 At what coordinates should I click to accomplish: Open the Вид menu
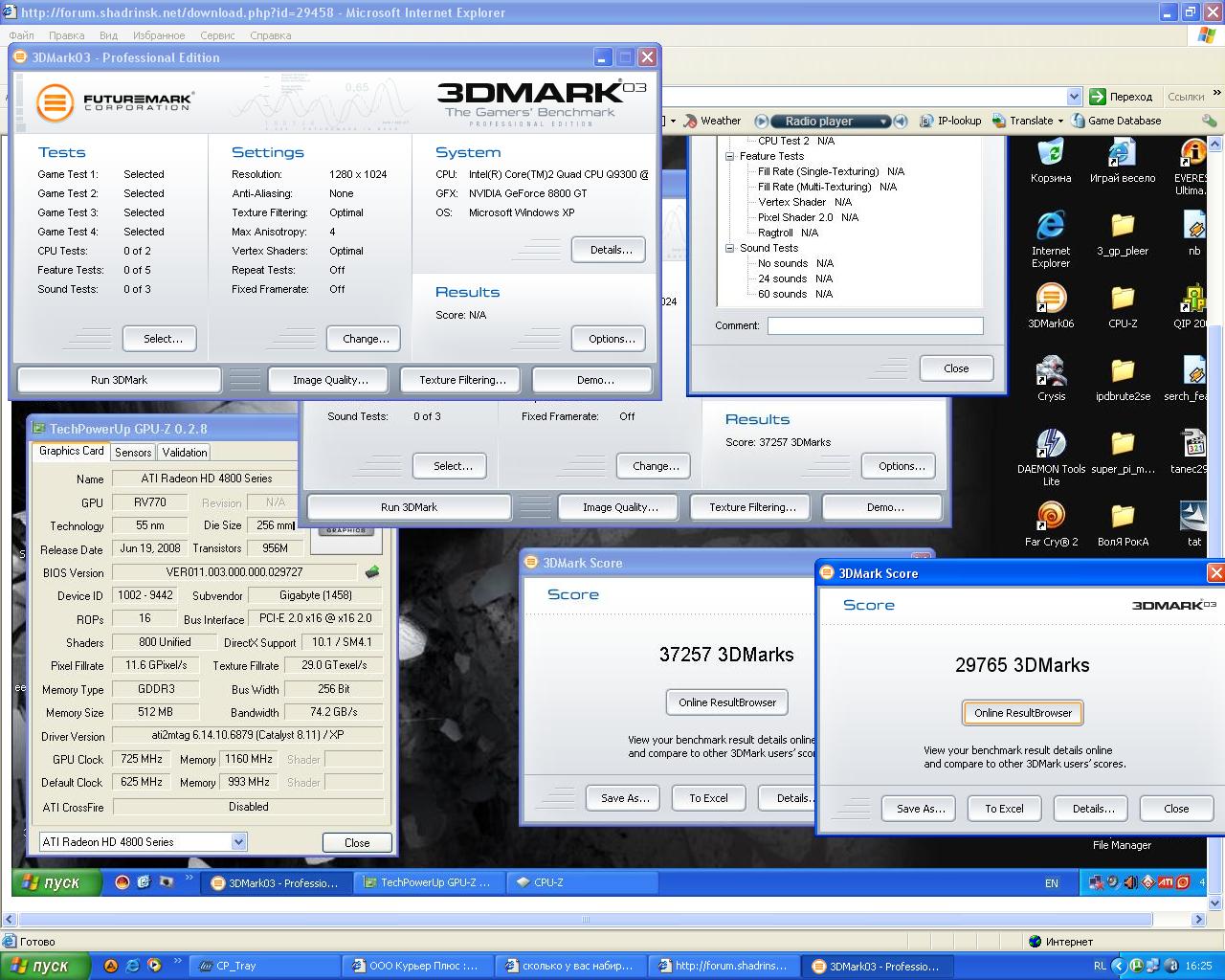coord(108,35)
